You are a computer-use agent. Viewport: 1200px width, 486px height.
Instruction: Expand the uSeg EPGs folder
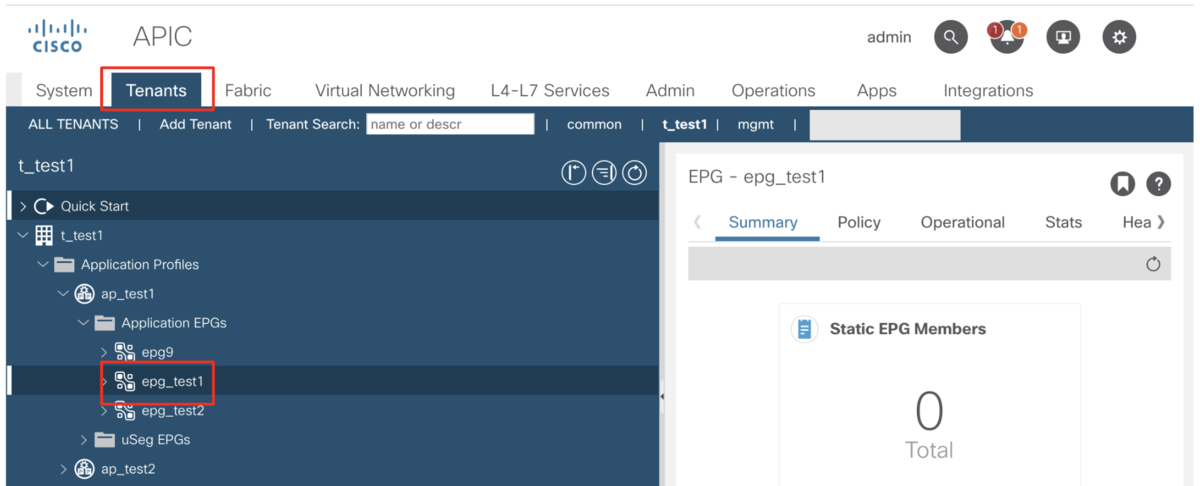84,440
